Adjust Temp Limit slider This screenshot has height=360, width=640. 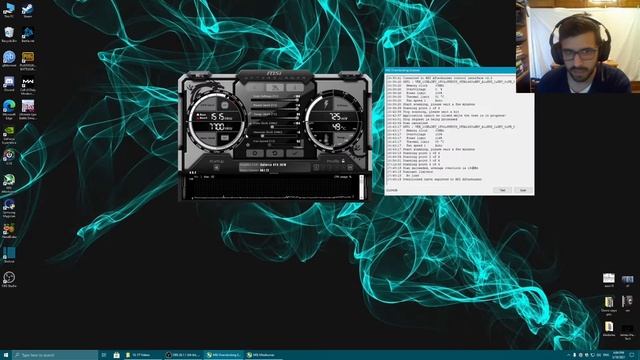click(x=275, y=118)
